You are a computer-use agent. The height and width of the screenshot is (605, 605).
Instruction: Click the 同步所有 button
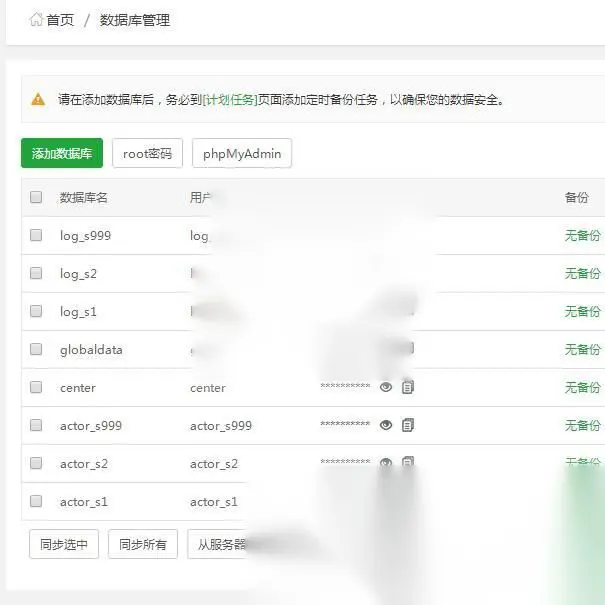click(x=143, y=544)
